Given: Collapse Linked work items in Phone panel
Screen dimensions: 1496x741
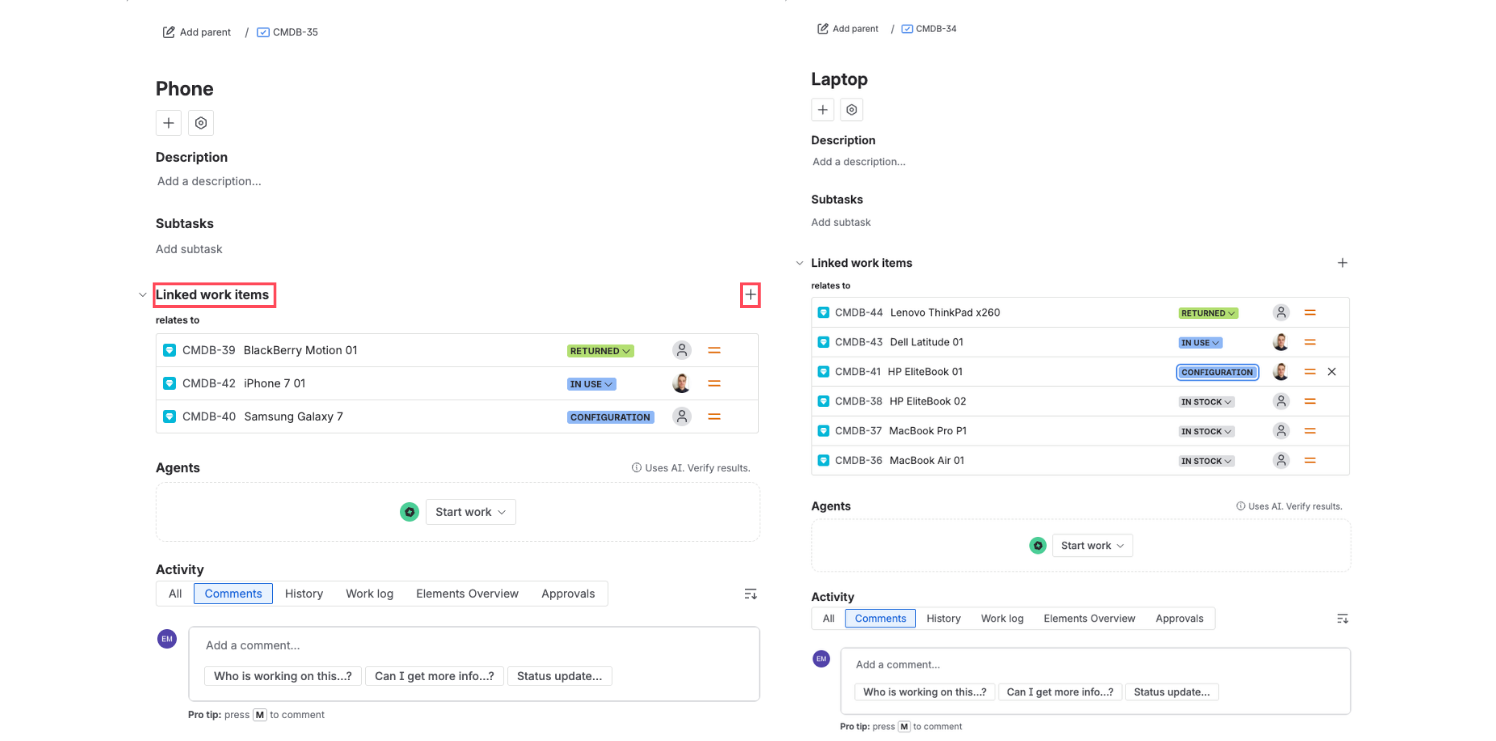Looking at the screenshot, I should tap(142, 295).
